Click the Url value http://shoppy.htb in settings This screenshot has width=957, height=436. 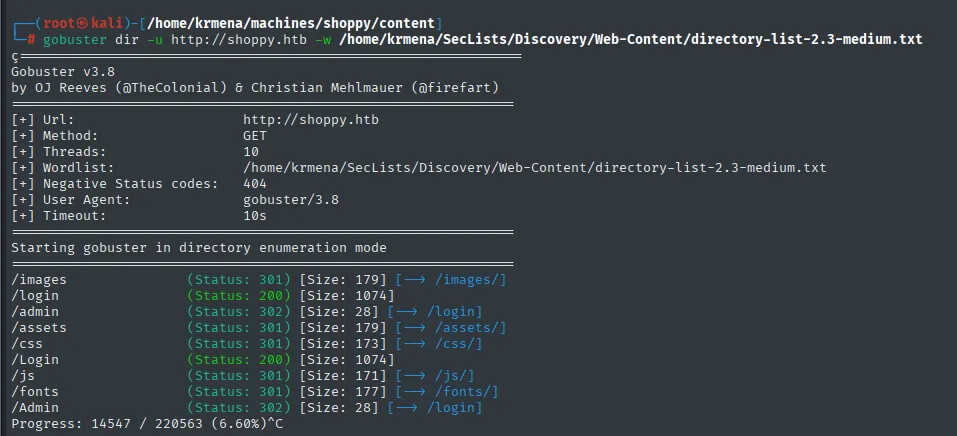point(311,120)
